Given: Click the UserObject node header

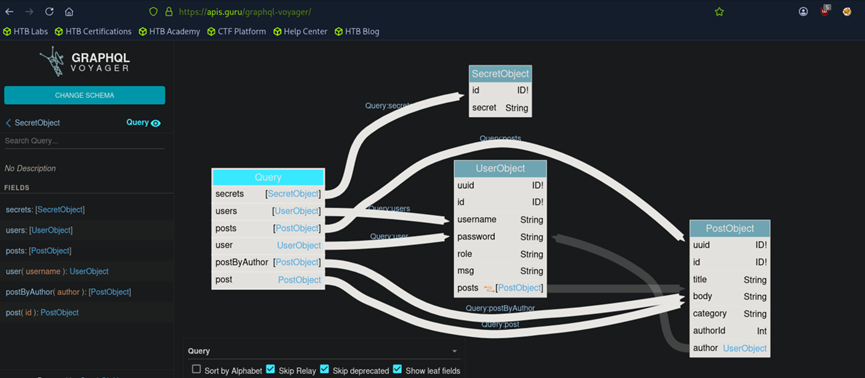Looking at the screenshot, I should coord(500,168).
